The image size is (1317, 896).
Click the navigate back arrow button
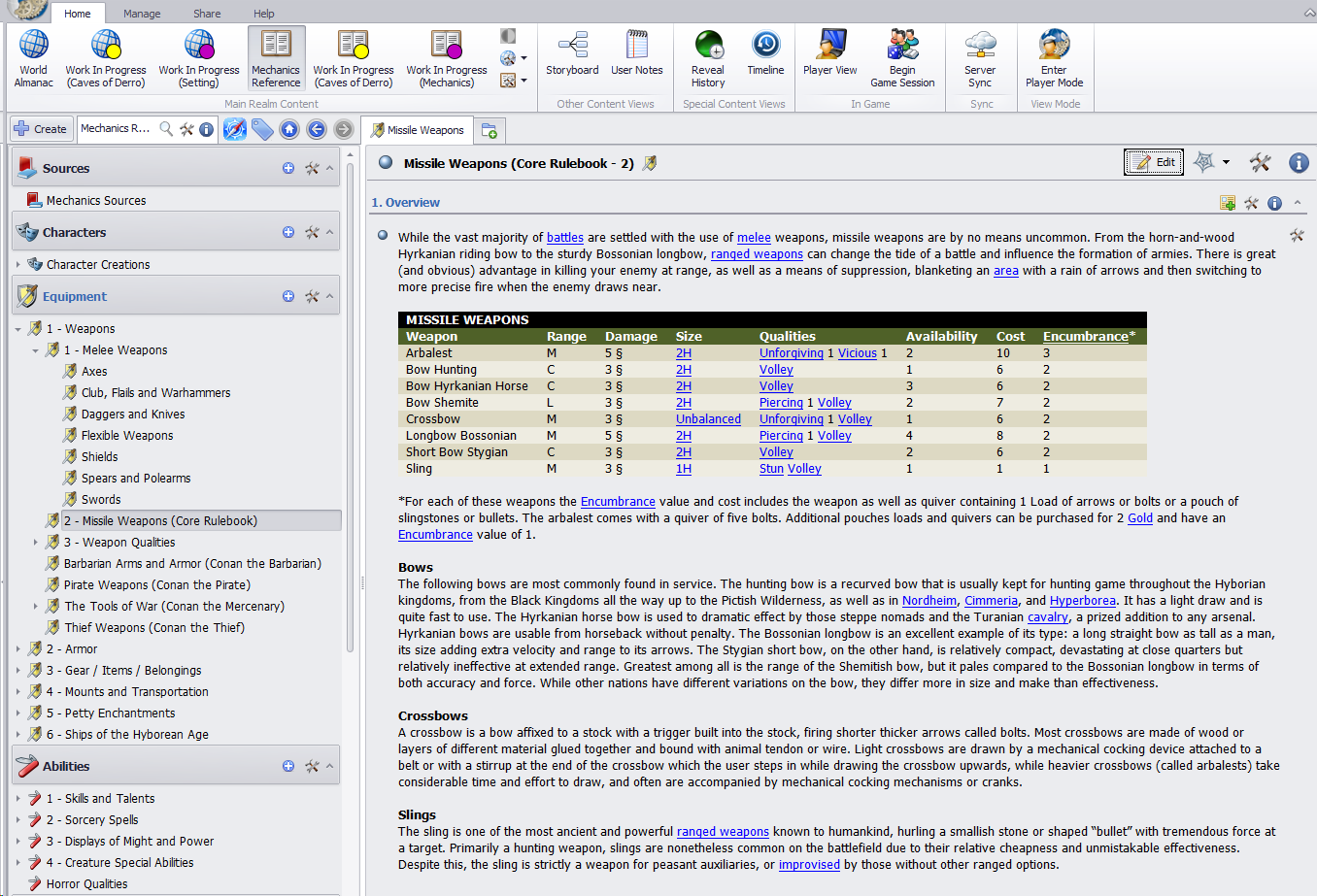click(x=317, y=129)
